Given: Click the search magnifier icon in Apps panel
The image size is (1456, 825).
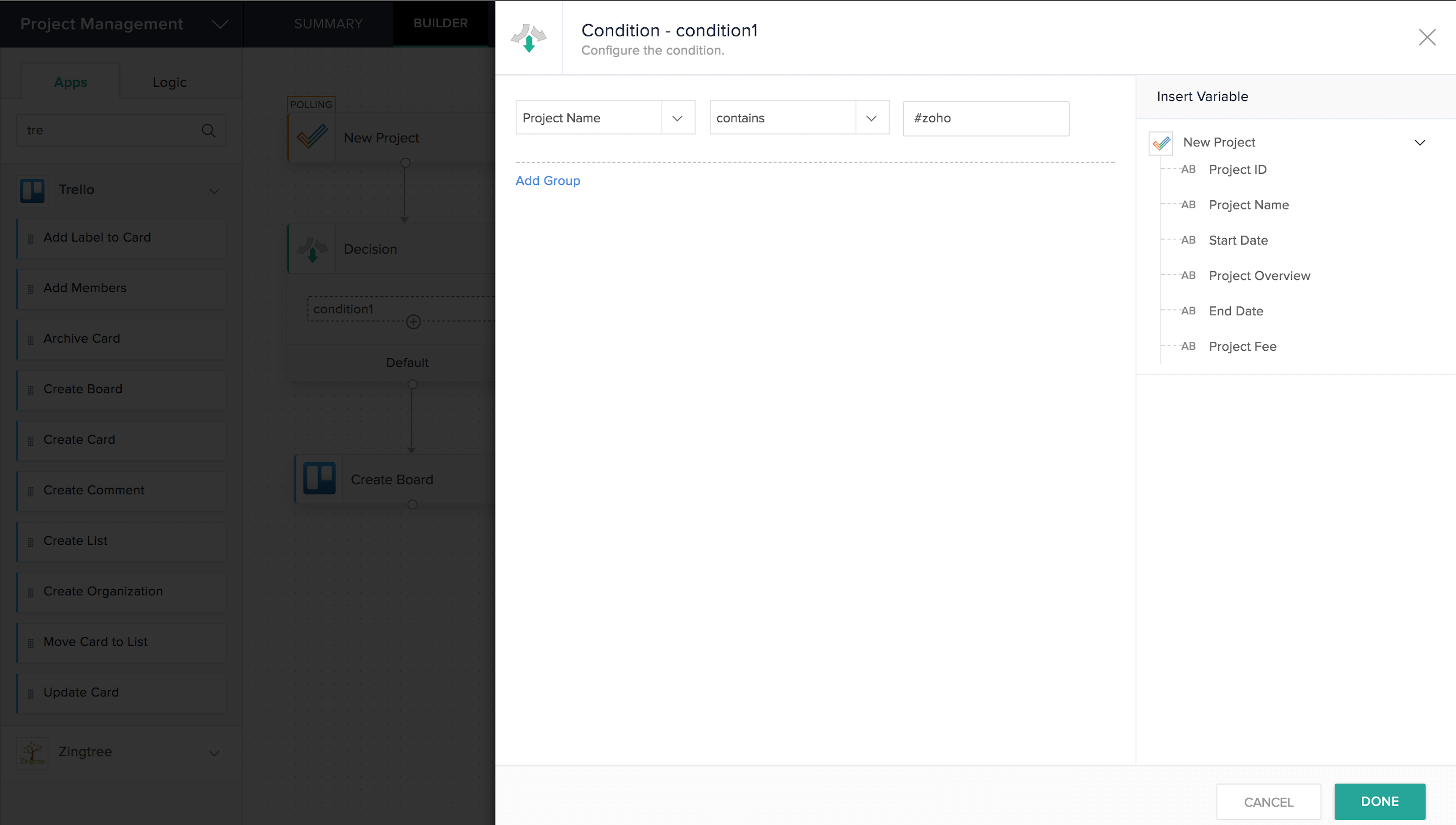Looking at the screenshot, I should [x=208, y=130].
